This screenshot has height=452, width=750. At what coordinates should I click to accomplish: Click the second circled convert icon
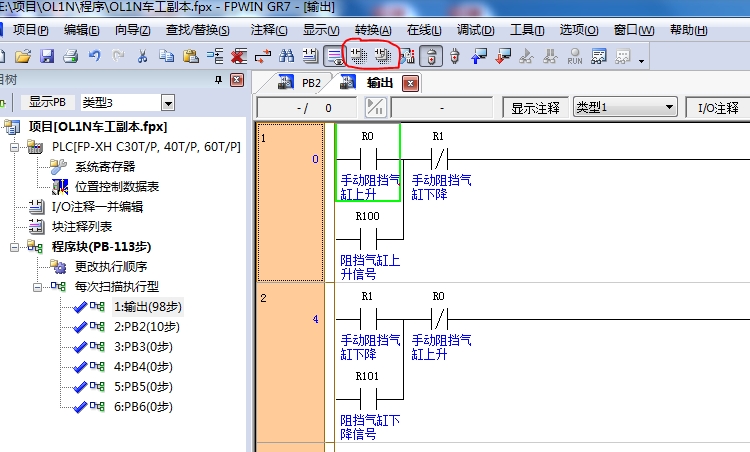(x=383, y=56)
